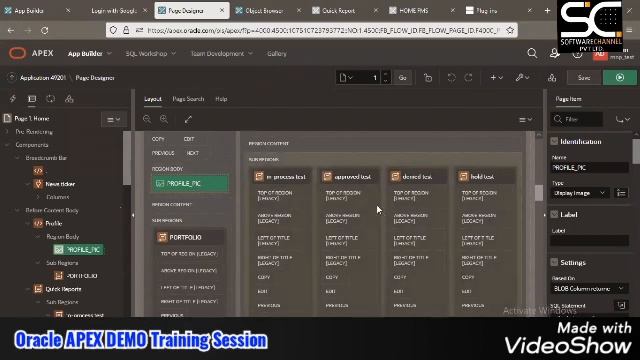Collapse the Settings section
This screenshot has height=360, width=640.
[x=554, y=262]
